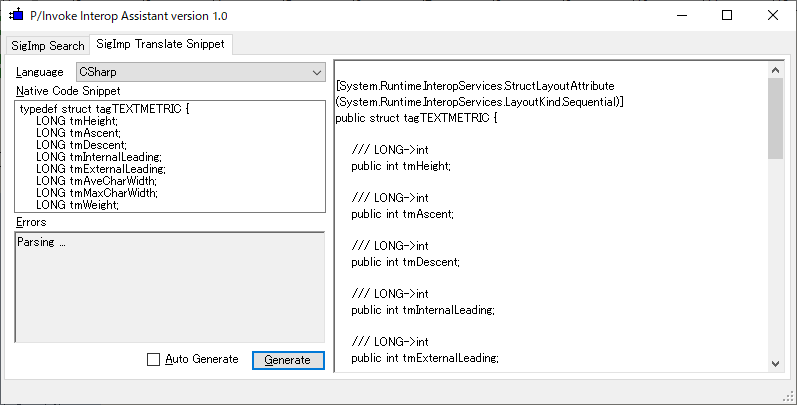
Task: Click the LONG->int comment above tmHeight
Action: pos(390,150)
